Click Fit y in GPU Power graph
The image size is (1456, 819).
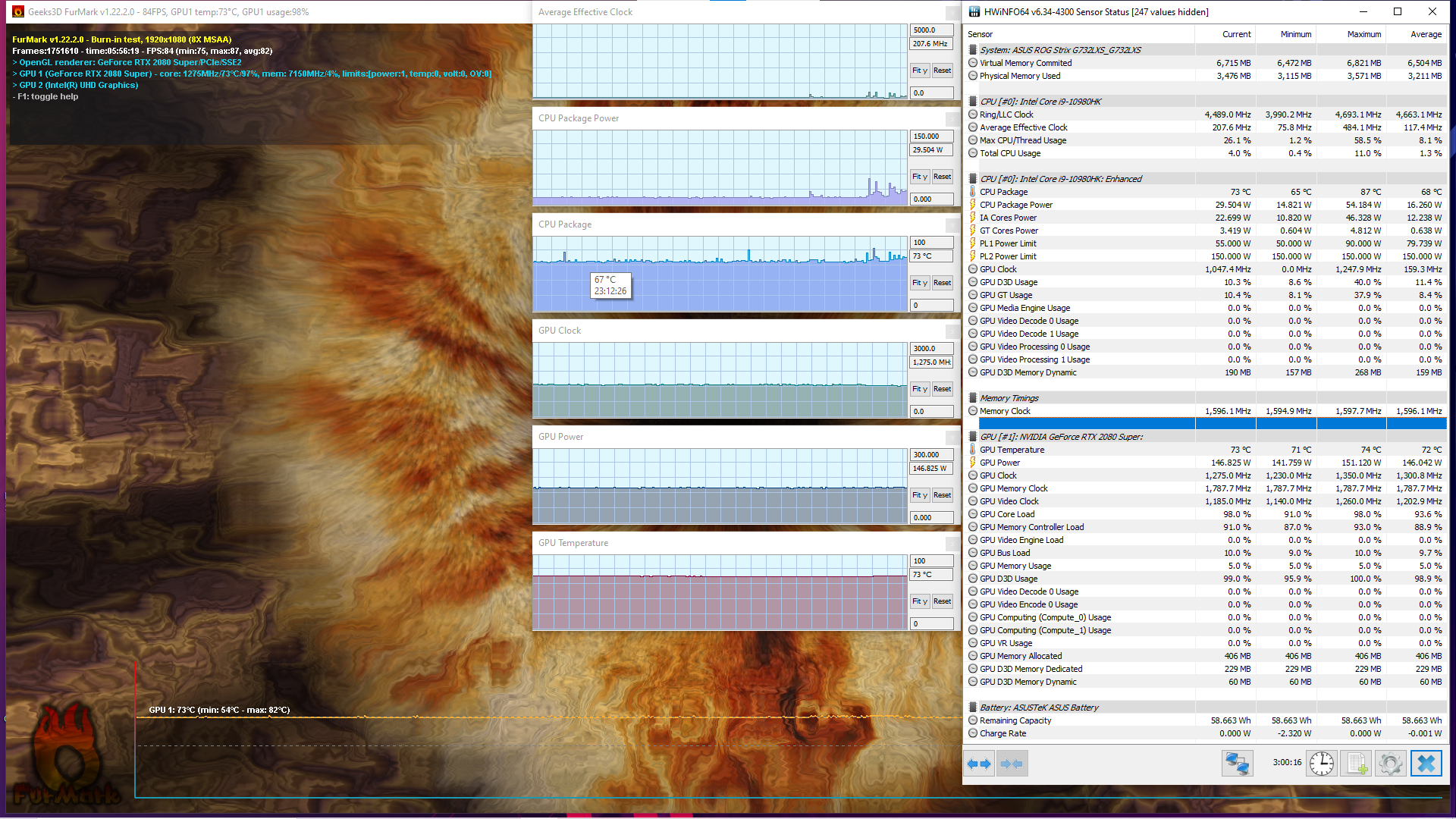(920, 495)
